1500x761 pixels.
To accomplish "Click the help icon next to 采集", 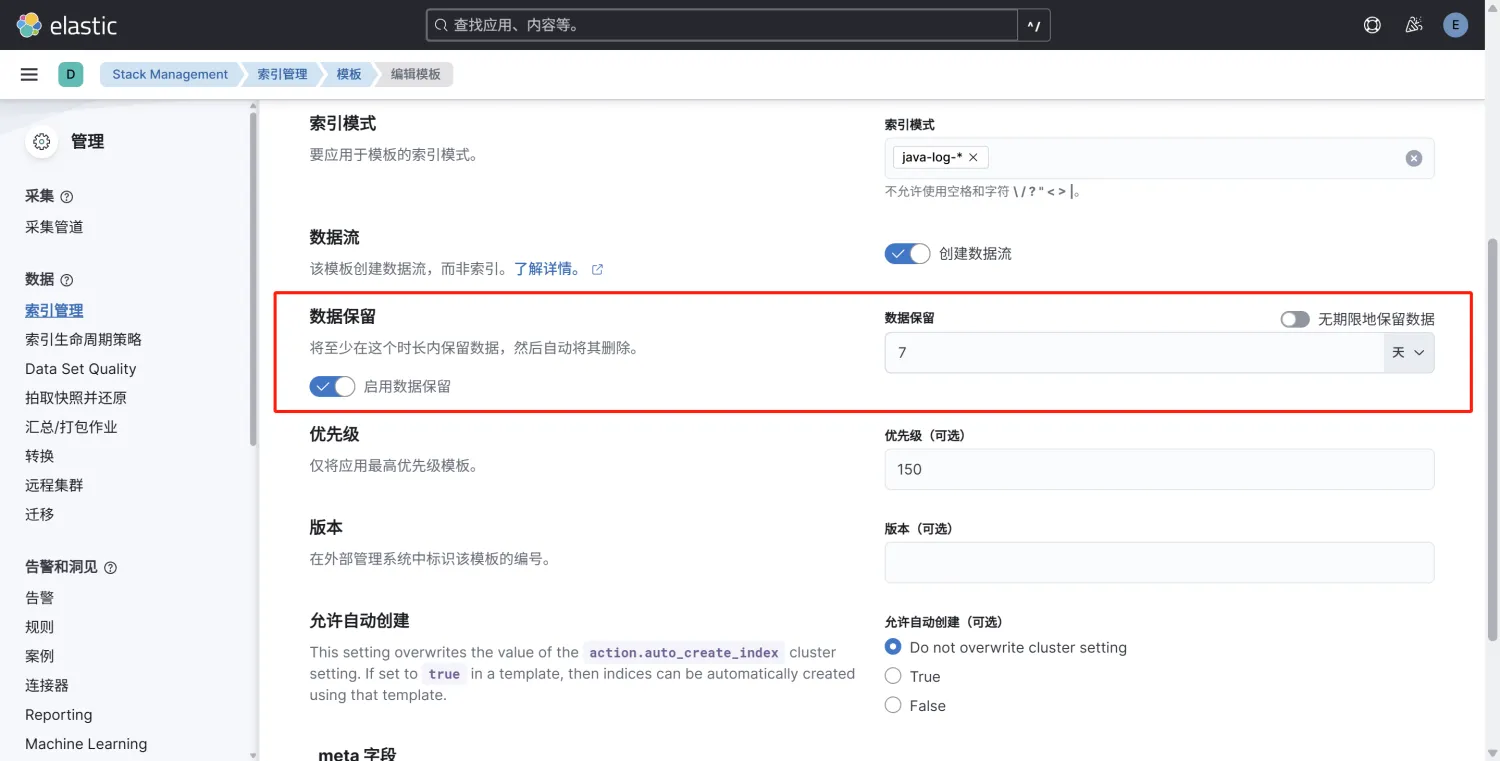I will tap(67, 197).
